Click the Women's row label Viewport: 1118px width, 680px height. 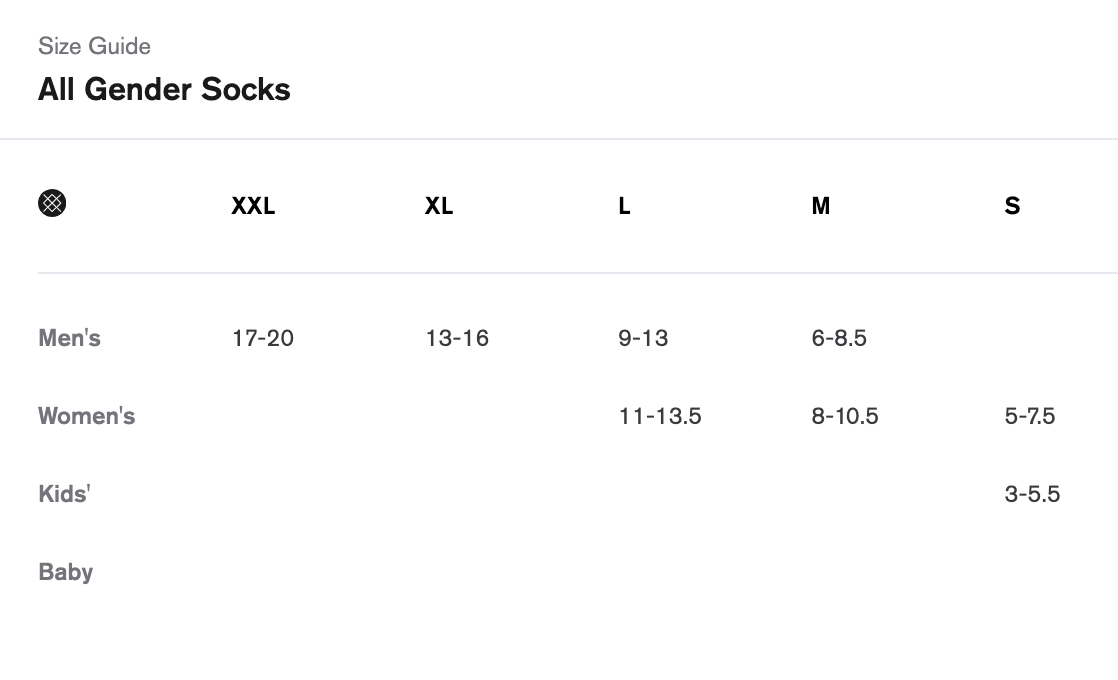point(86,416)
